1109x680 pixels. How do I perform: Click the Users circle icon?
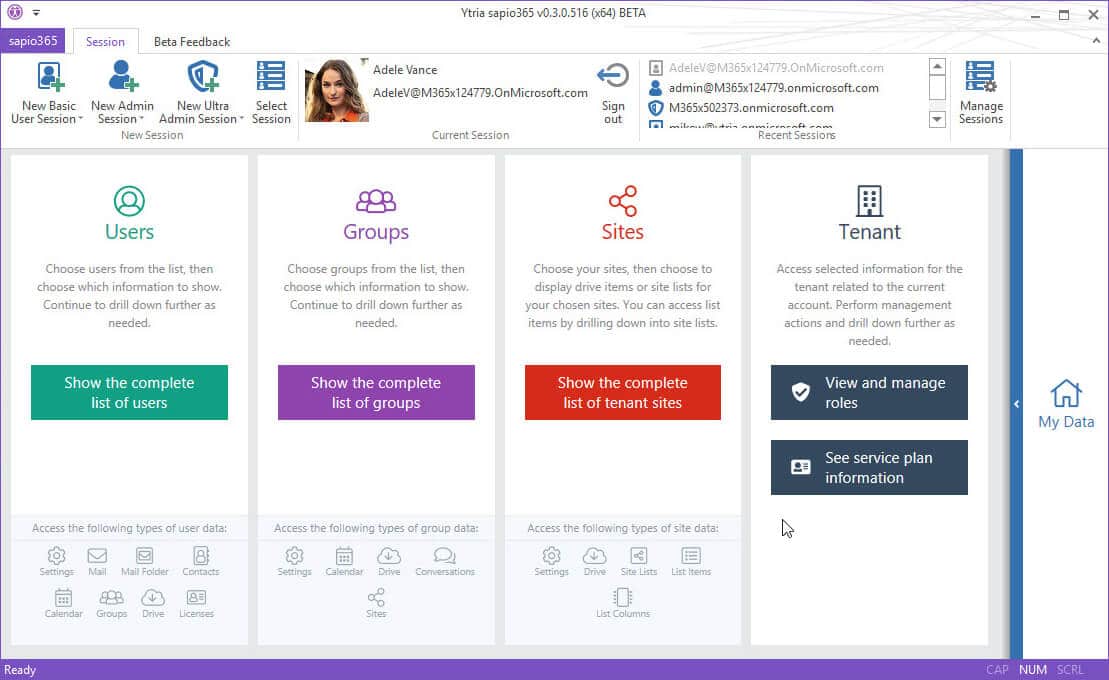point(129,201)
